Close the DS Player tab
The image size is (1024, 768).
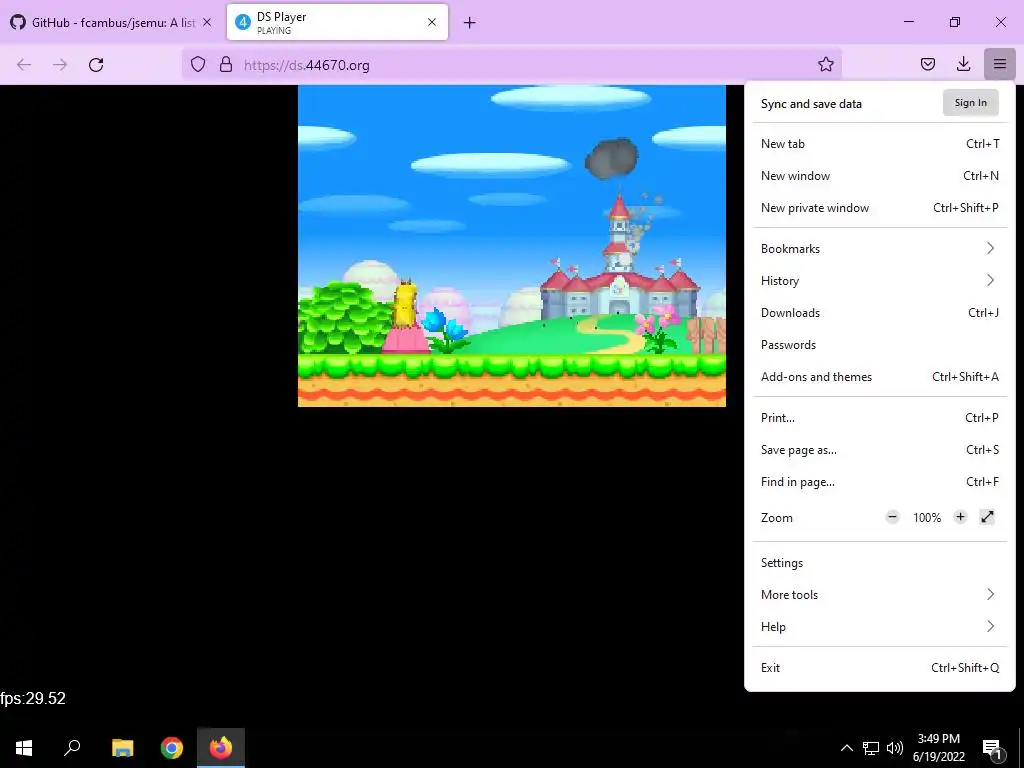pos(432,22)
